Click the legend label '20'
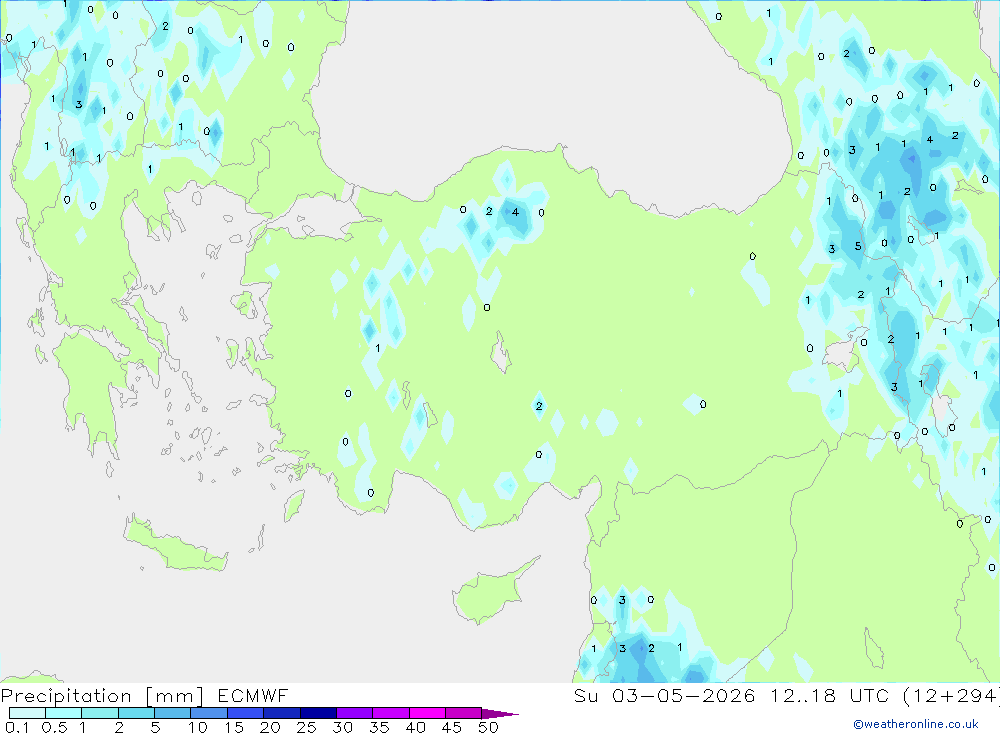This screenshot has width=1000, height=733. click(x=270, y=727)
